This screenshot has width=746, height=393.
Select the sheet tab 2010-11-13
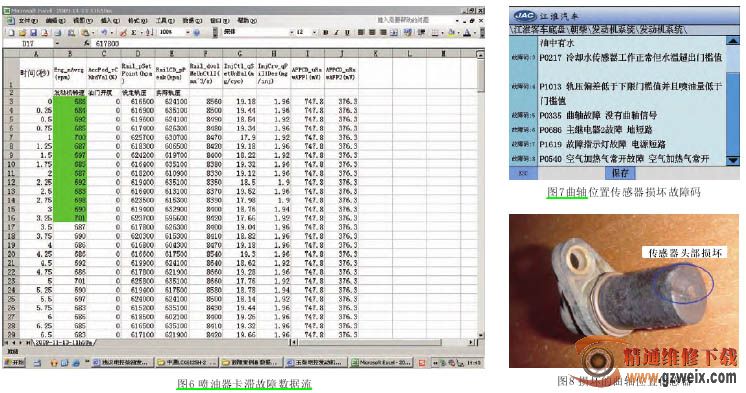click(x=61, y=343)
